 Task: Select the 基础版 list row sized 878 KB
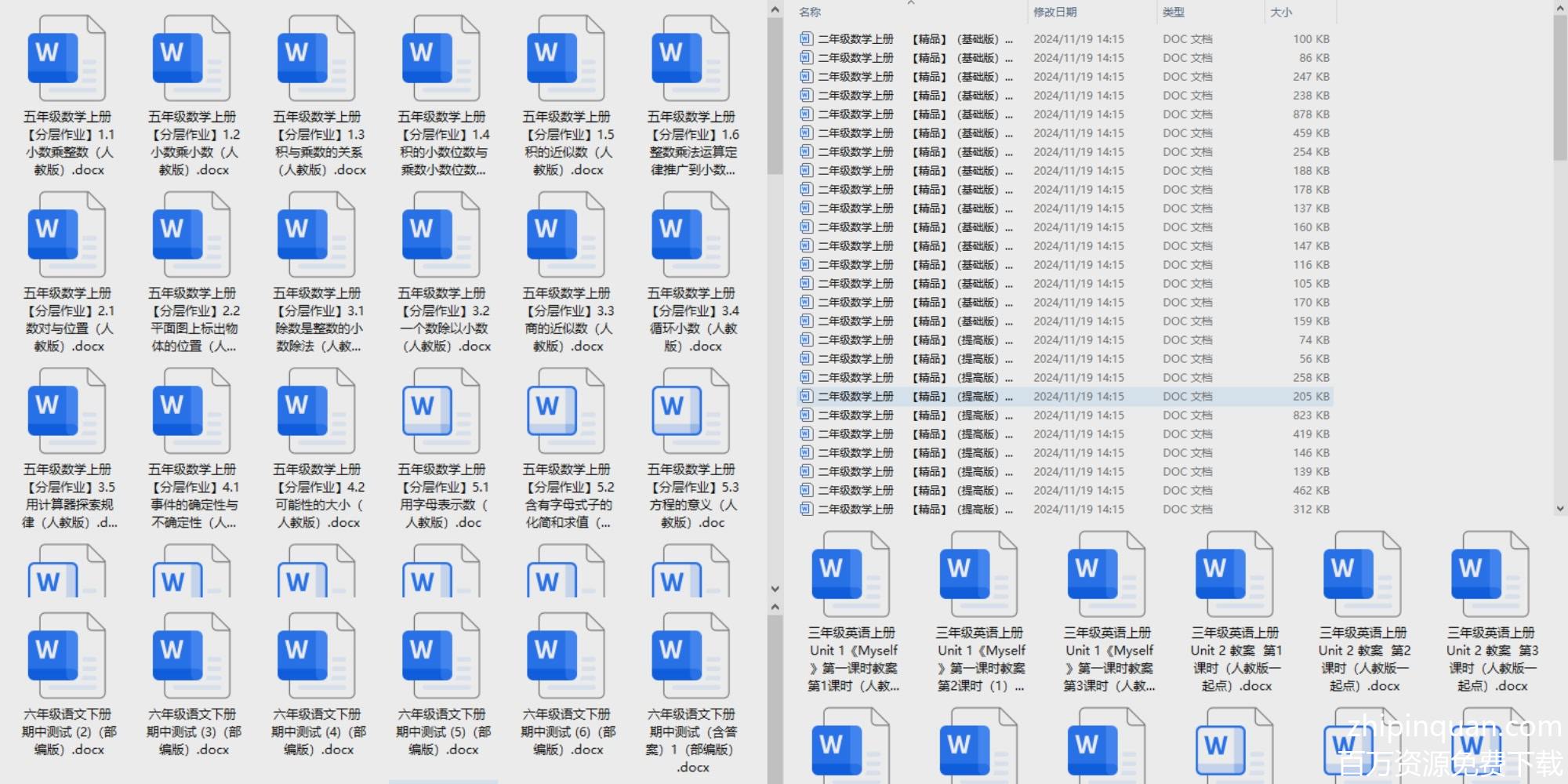(1064, 114)
